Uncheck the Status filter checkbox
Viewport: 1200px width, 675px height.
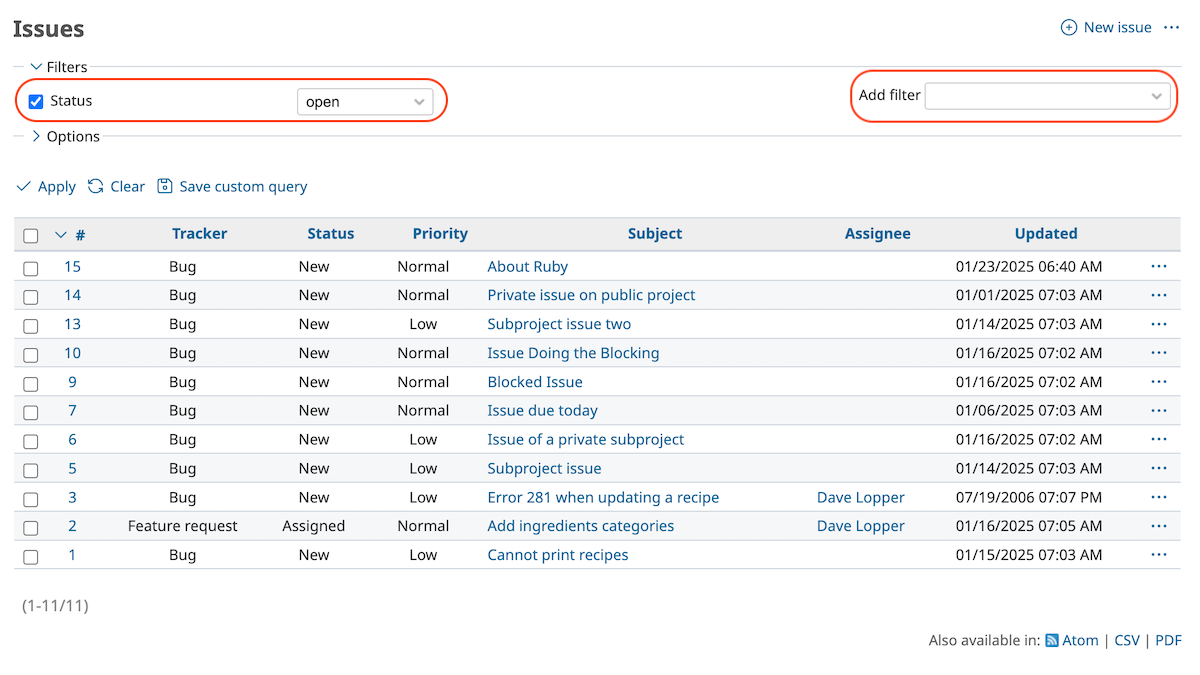click(x=35, y=100)
